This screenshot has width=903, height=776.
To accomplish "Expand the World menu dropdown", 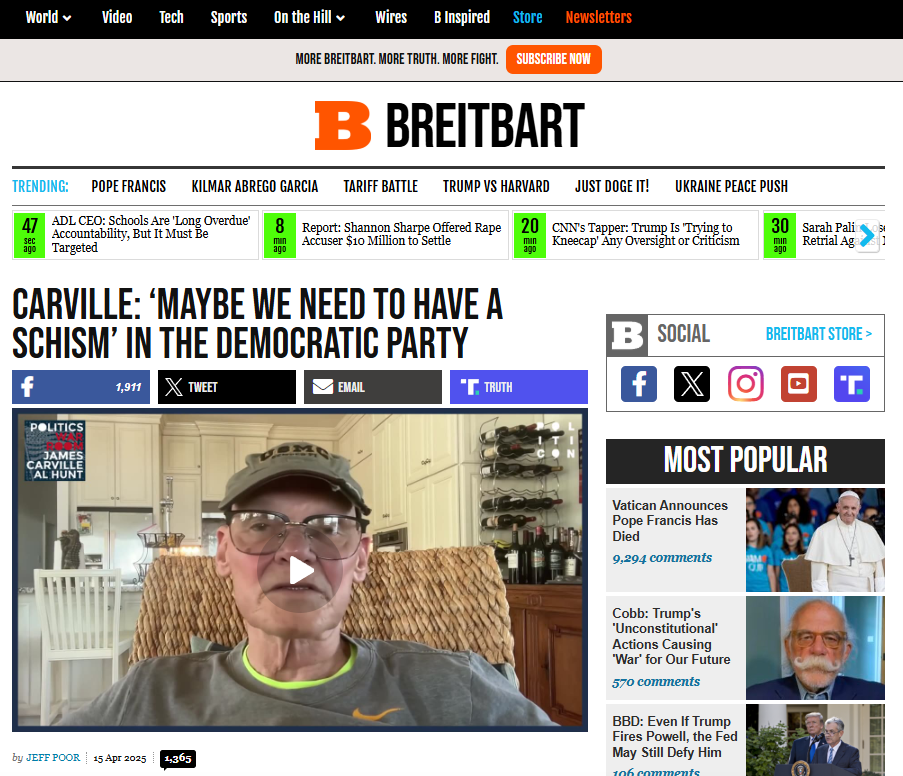I will [48, 17].
